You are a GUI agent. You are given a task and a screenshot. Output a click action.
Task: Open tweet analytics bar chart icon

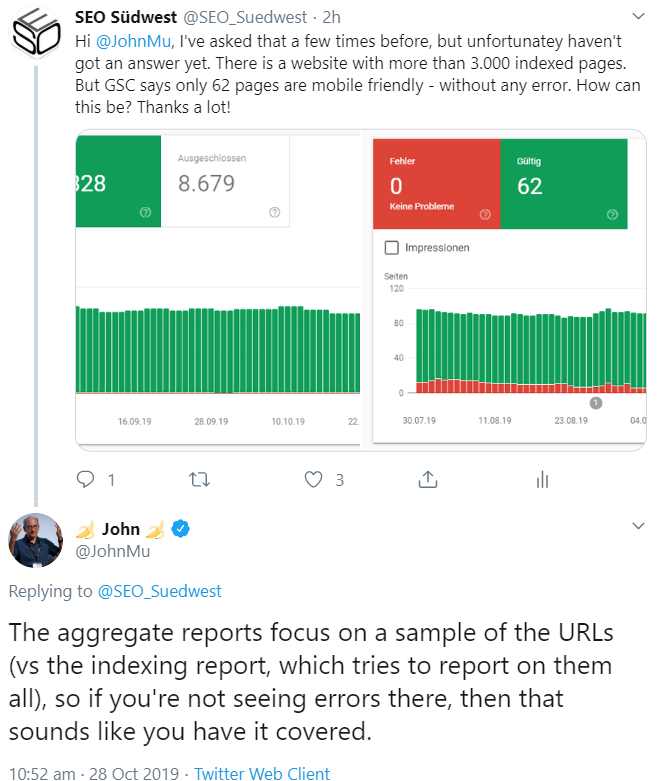(x=542, y=480)
